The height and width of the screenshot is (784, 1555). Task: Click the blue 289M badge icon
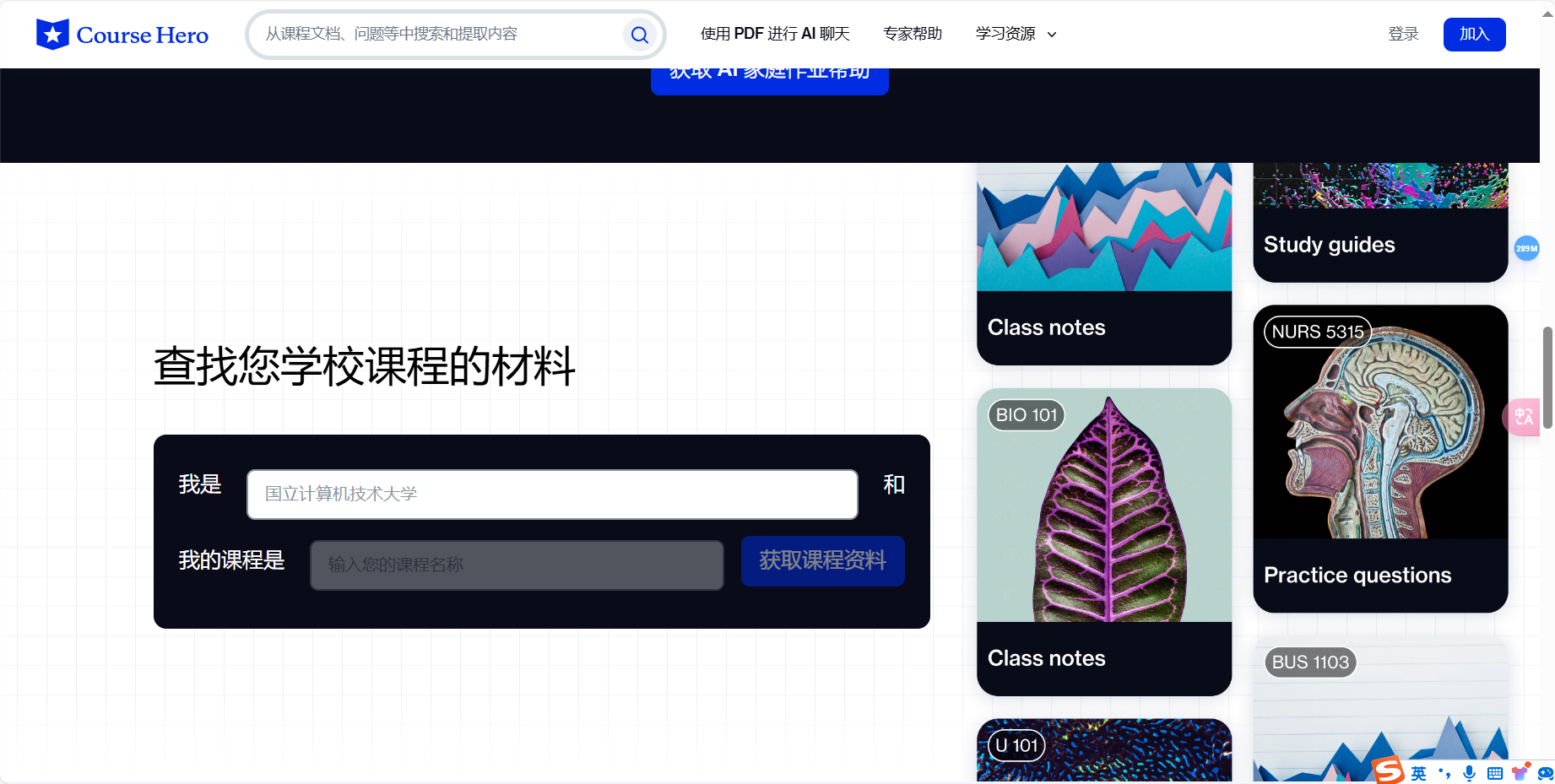[1527, 248]
